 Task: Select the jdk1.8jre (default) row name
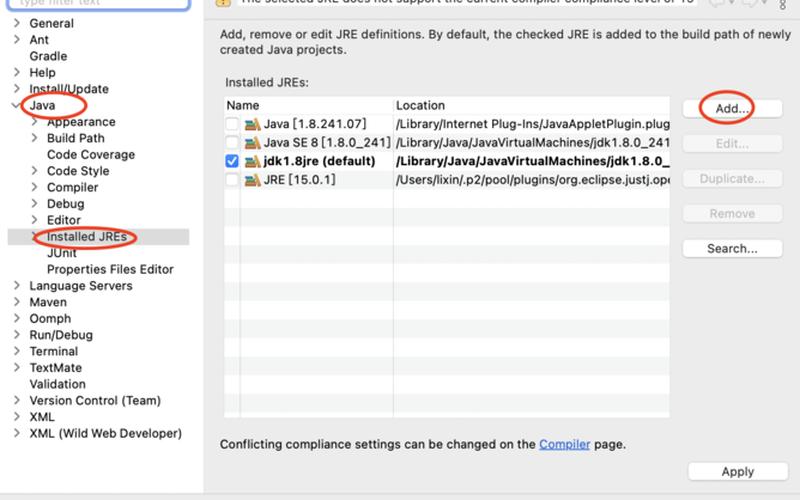coord(319,161)
